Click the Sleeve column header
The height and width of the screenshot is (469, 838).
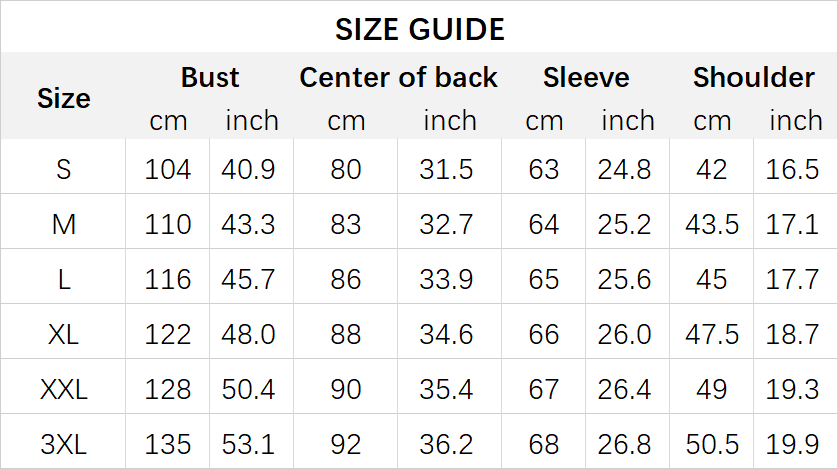point(586,78)
